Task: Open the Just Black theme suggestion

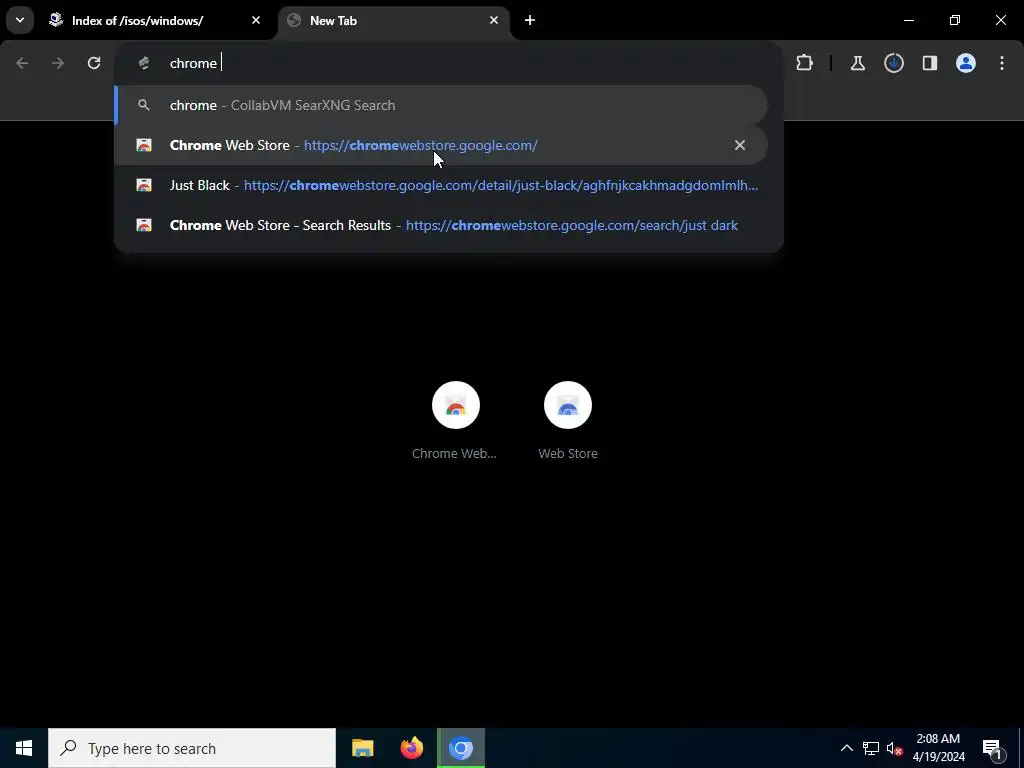Action: 441,185
